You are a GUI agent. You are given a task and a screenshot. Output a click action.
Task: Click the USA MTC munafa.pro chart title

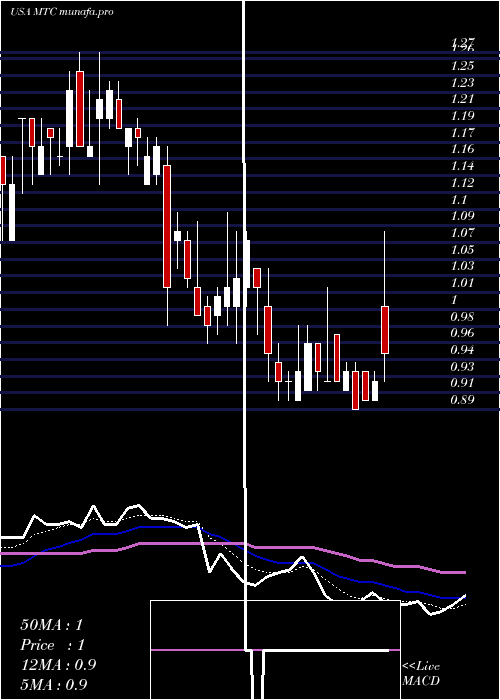62,12
